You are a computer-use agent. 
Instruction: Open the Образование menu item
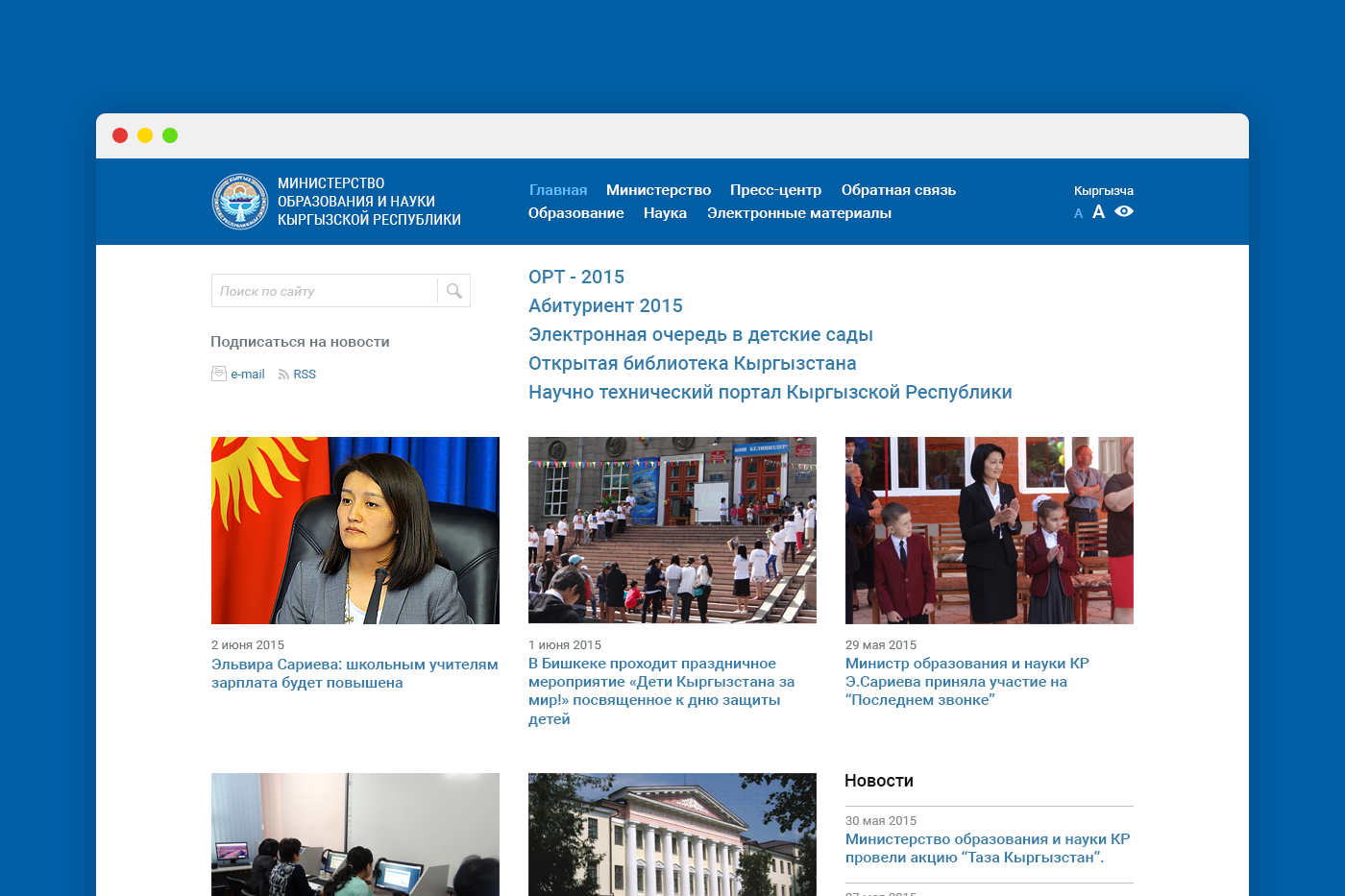(575, 213)
